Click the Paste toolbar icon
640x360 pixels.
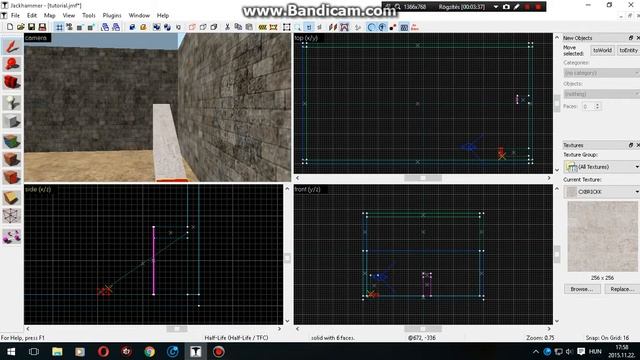[249, 27]
